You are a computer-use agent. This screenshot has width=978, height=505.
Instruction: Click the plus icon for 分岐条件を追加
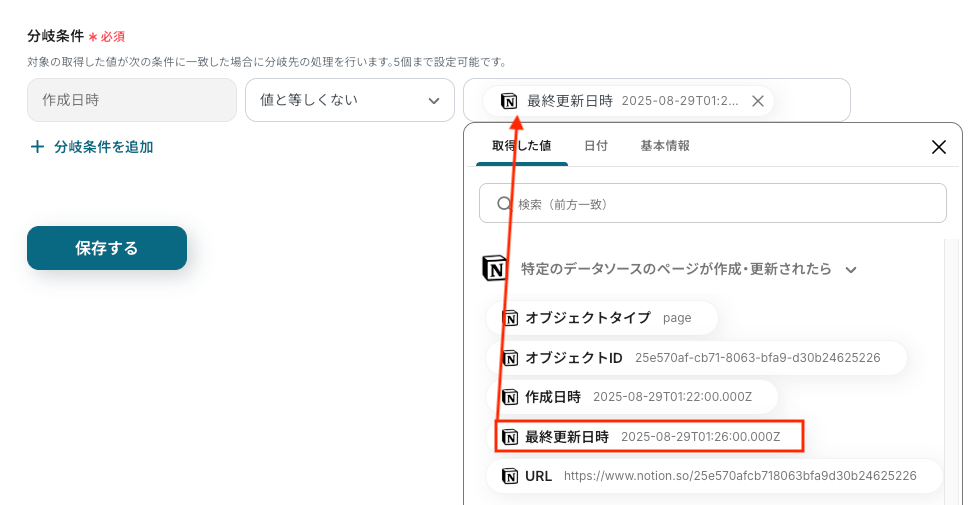(37, 147)
